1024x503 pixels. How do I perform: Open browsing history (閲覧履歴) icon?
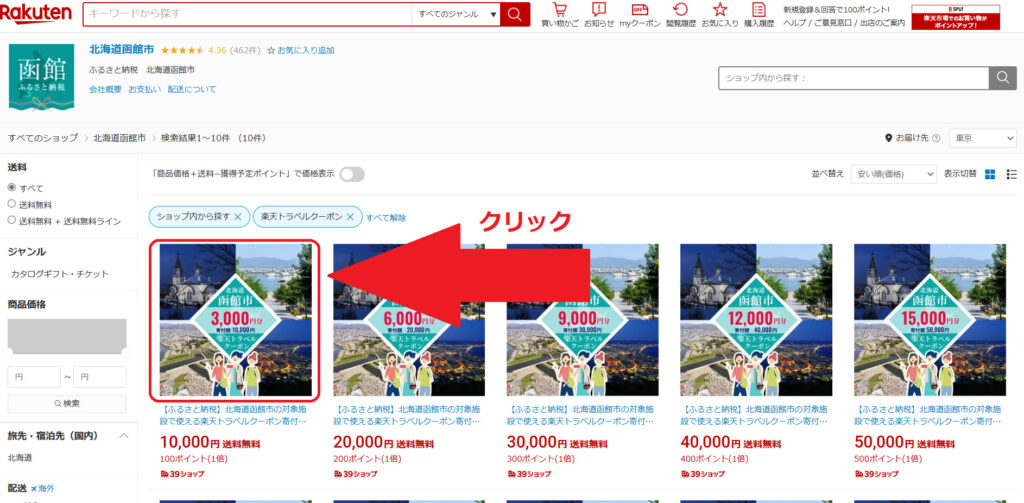(680, 15)
